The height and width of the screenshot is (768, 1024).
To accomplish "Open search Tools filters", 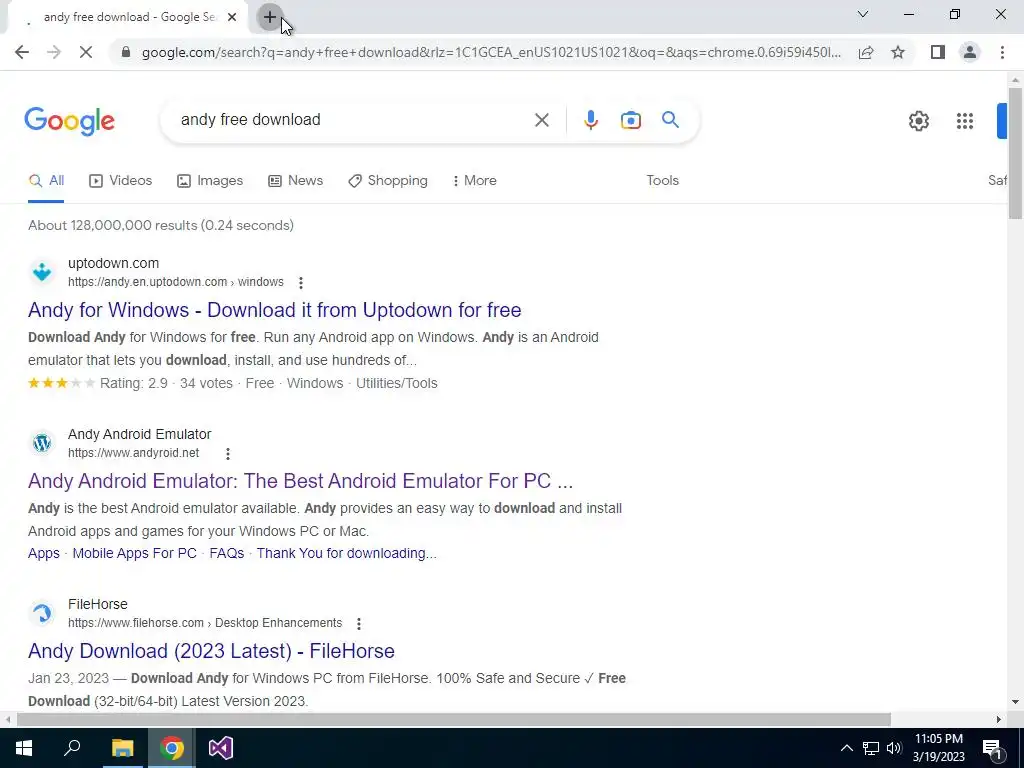I will [662, 181].
